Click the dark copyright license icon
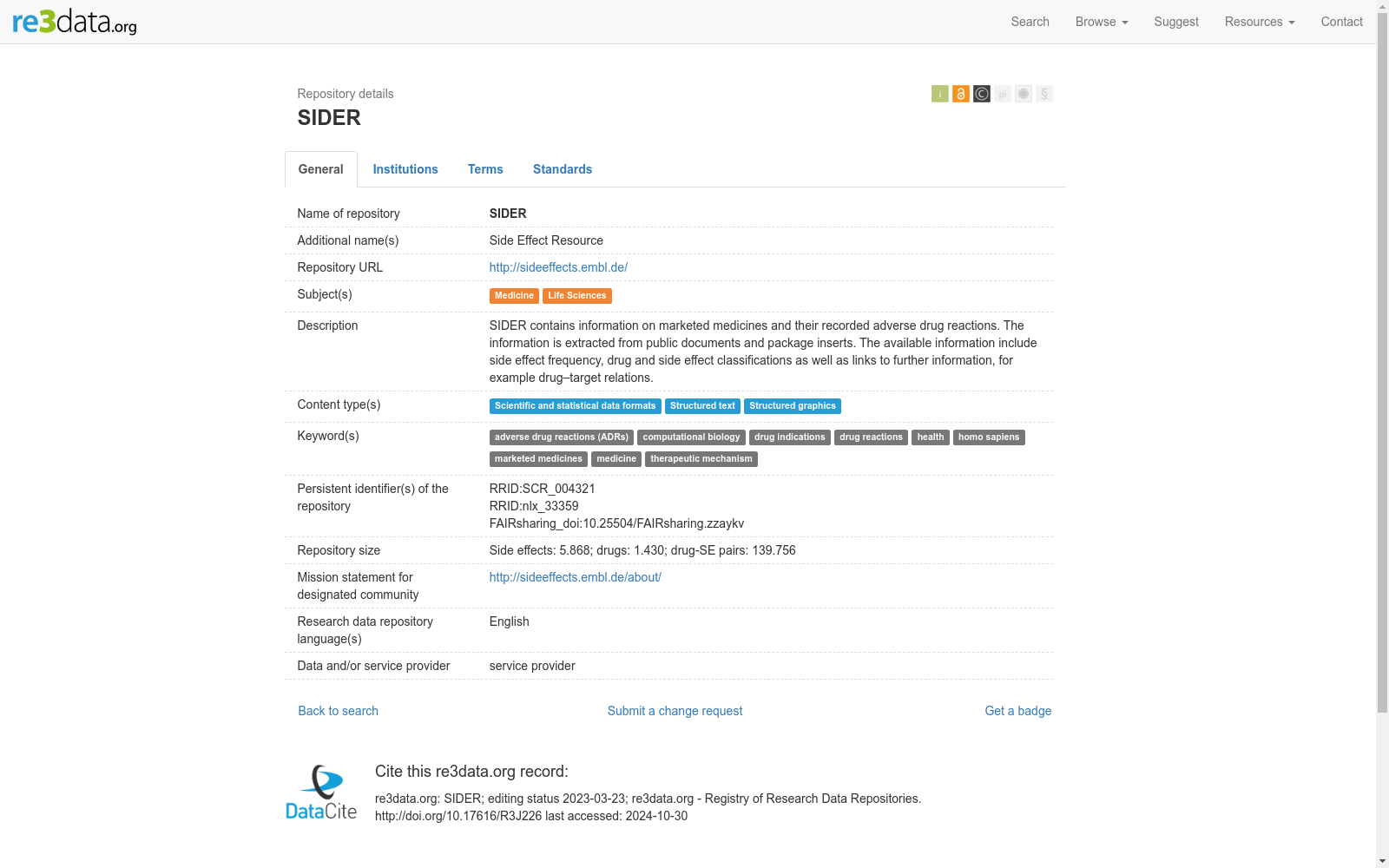1389x868 pixels. (982, 94)
